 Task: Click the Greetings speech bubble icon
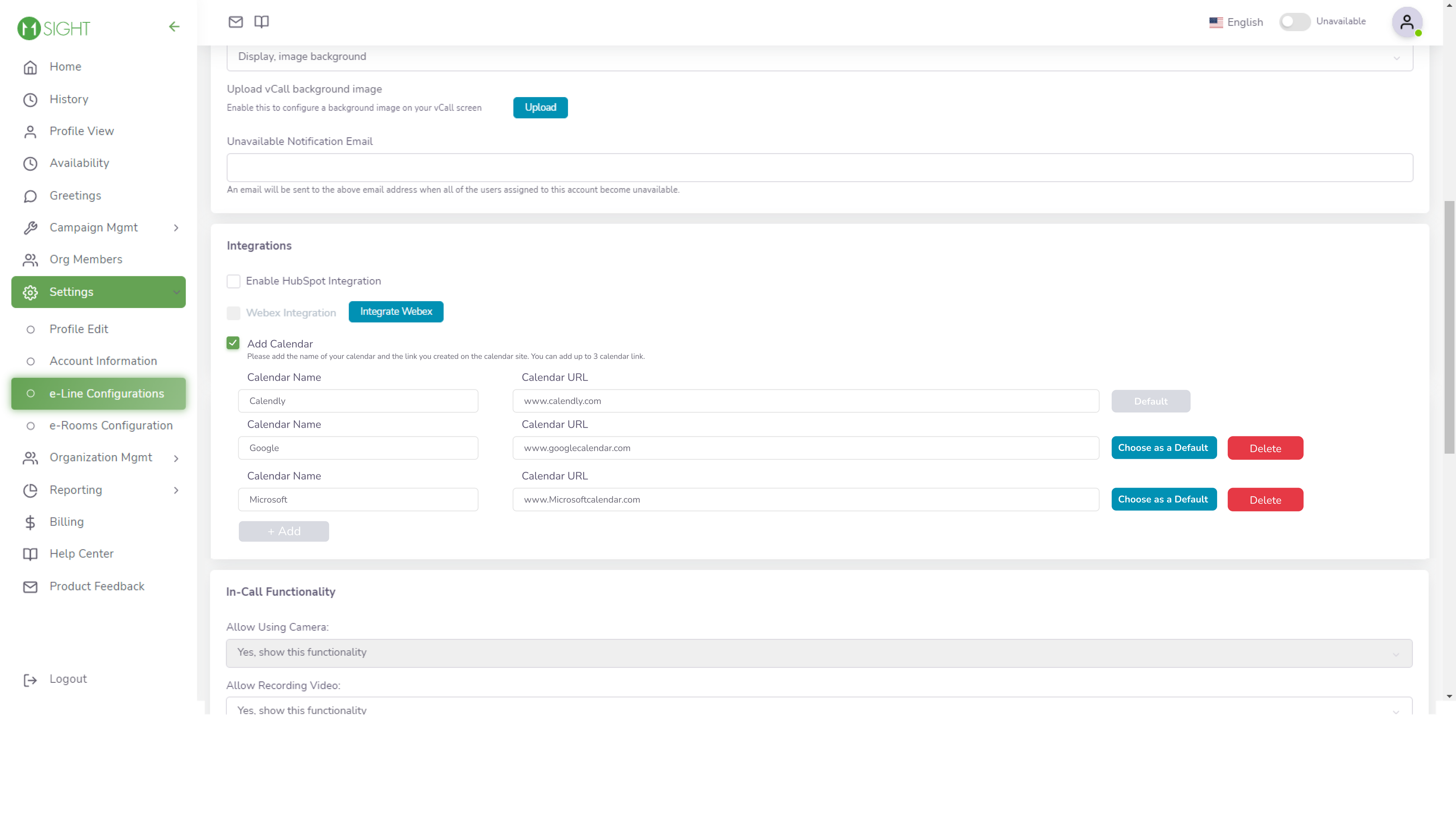30,196
